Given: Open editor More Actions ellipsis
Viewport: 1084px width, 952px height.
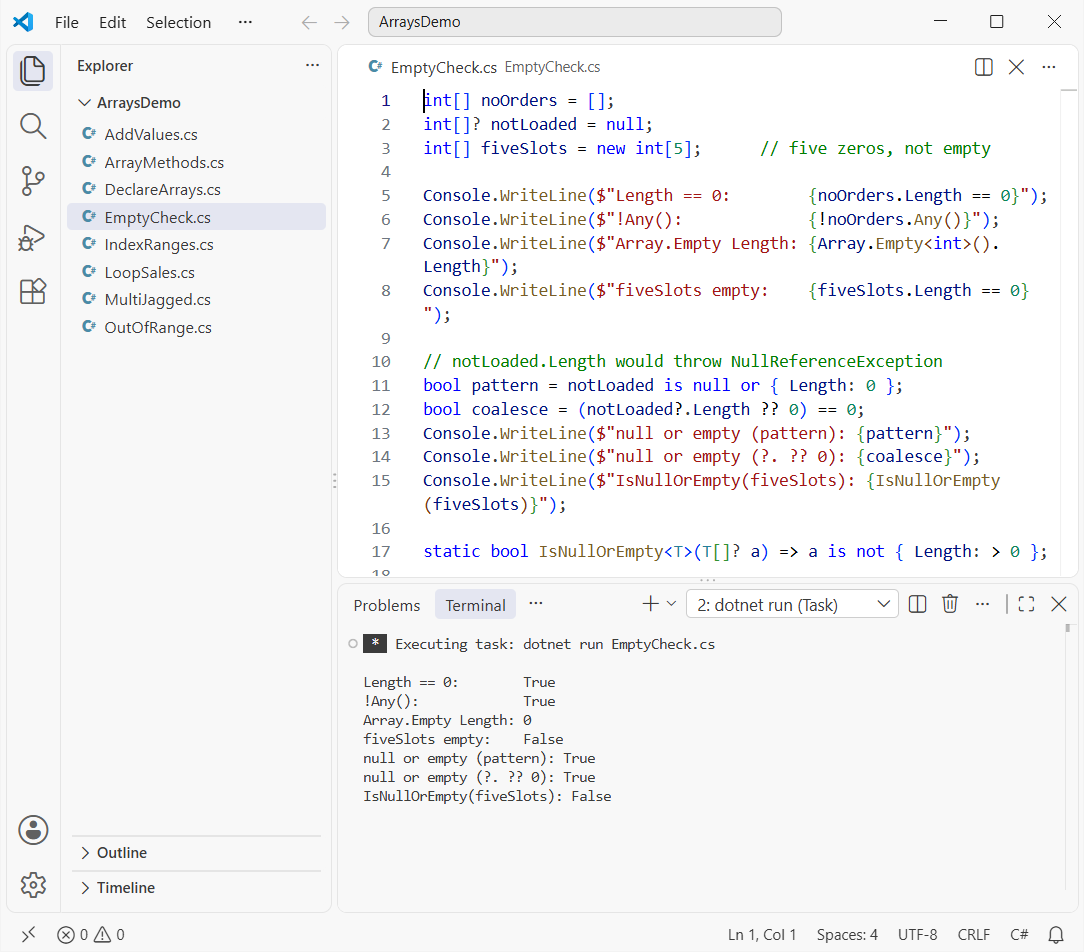Looking at the screenshot, I should [1049, 67].
